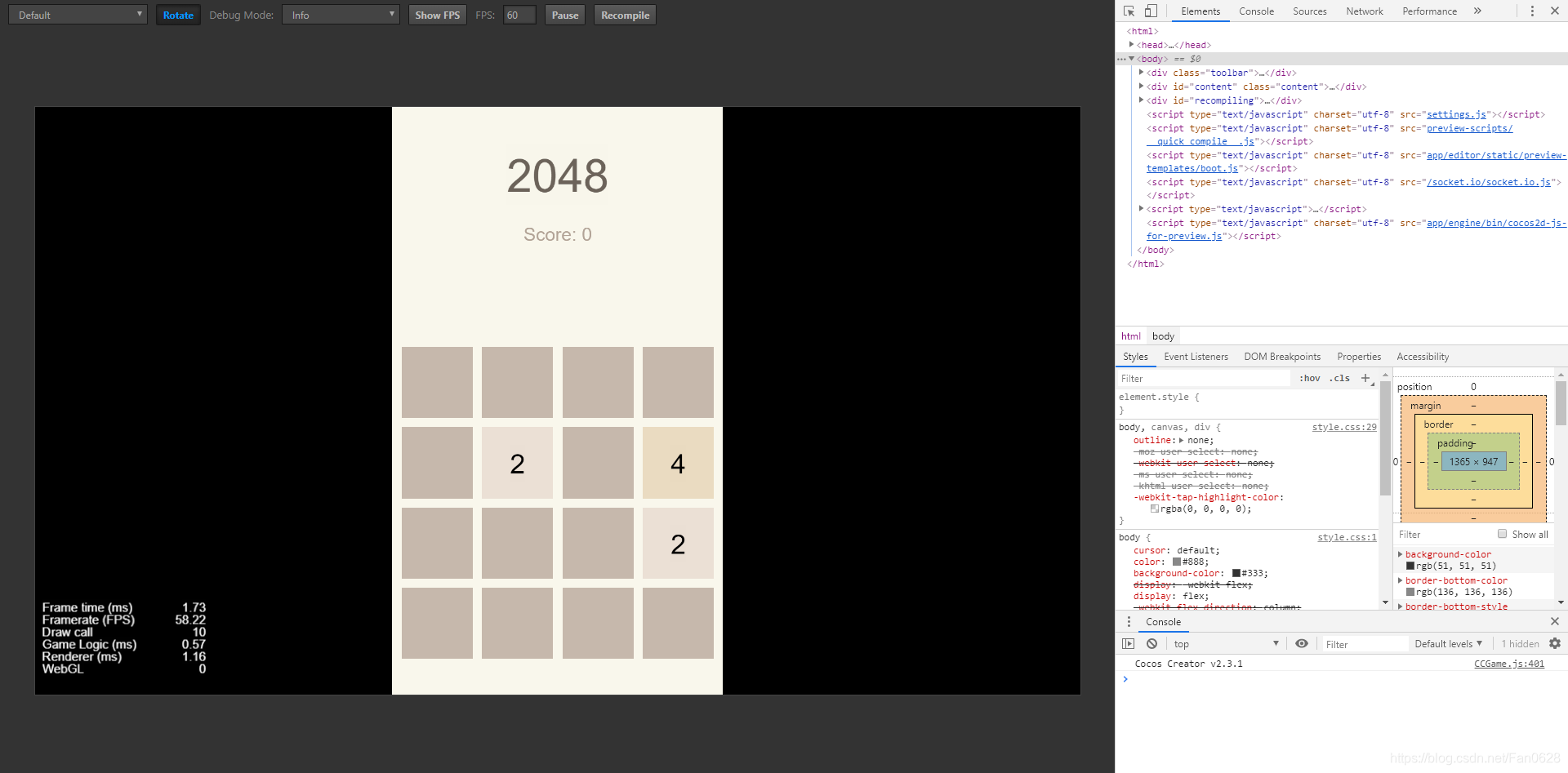
Task: Expand the computed background-color property
Action: click(1400, 554)
